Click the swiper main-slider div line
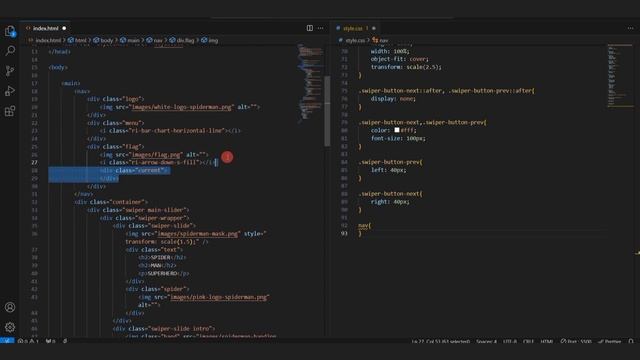The height and width of the screenshot is (360, 640). tap(138, 210)
